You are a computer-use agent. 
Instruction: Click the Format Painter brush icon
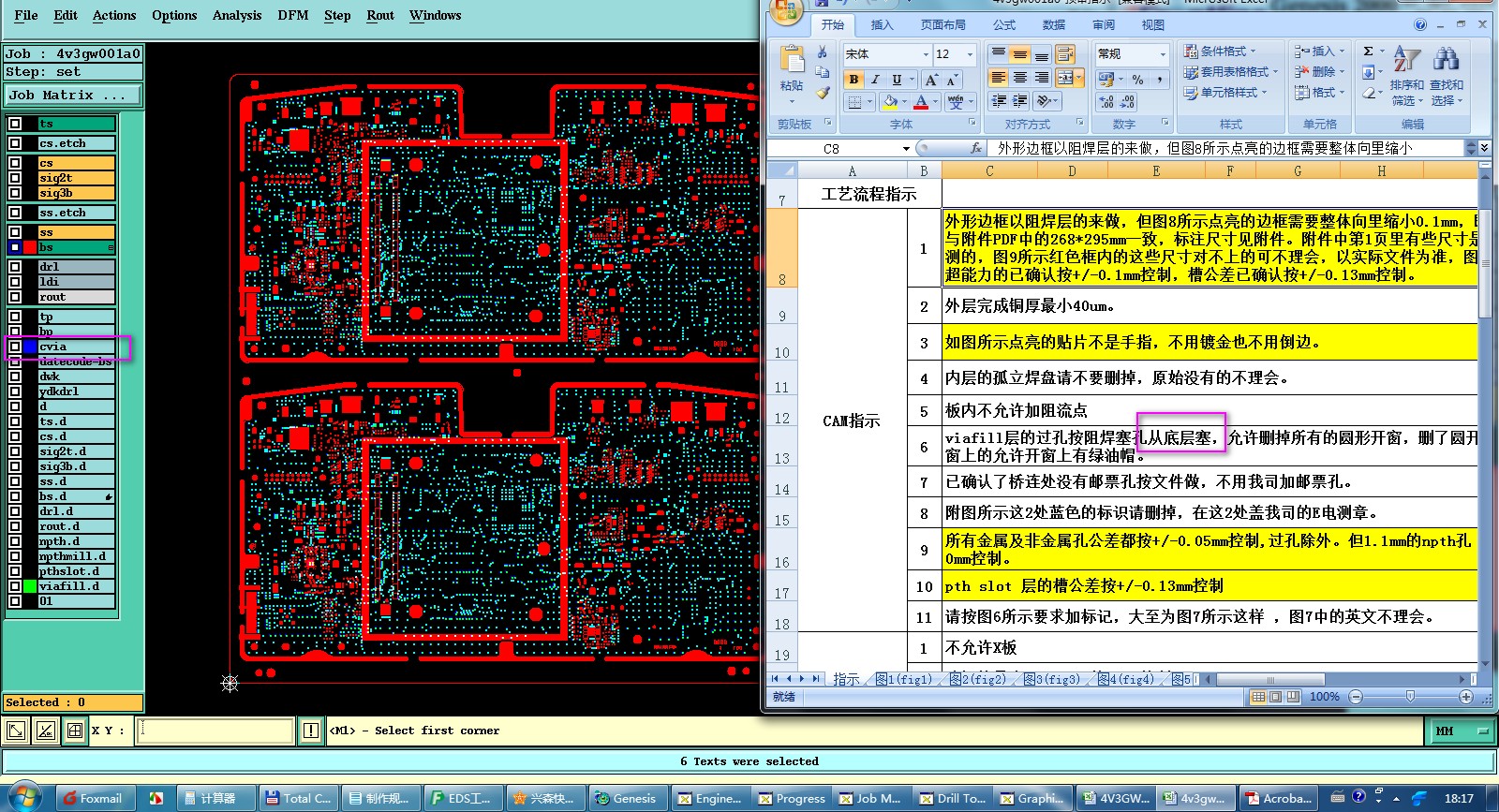pos(823,92)
